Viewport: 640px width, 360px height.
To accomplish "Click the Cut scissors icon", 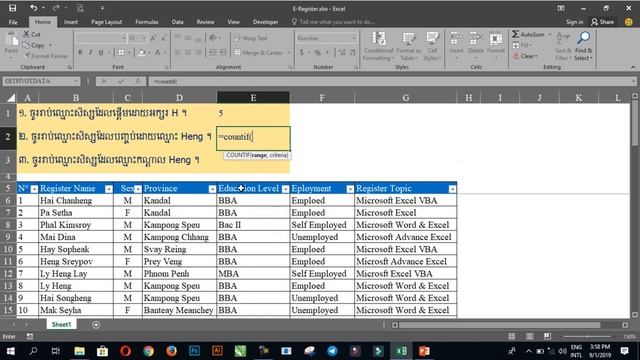I will click(26, 34).
